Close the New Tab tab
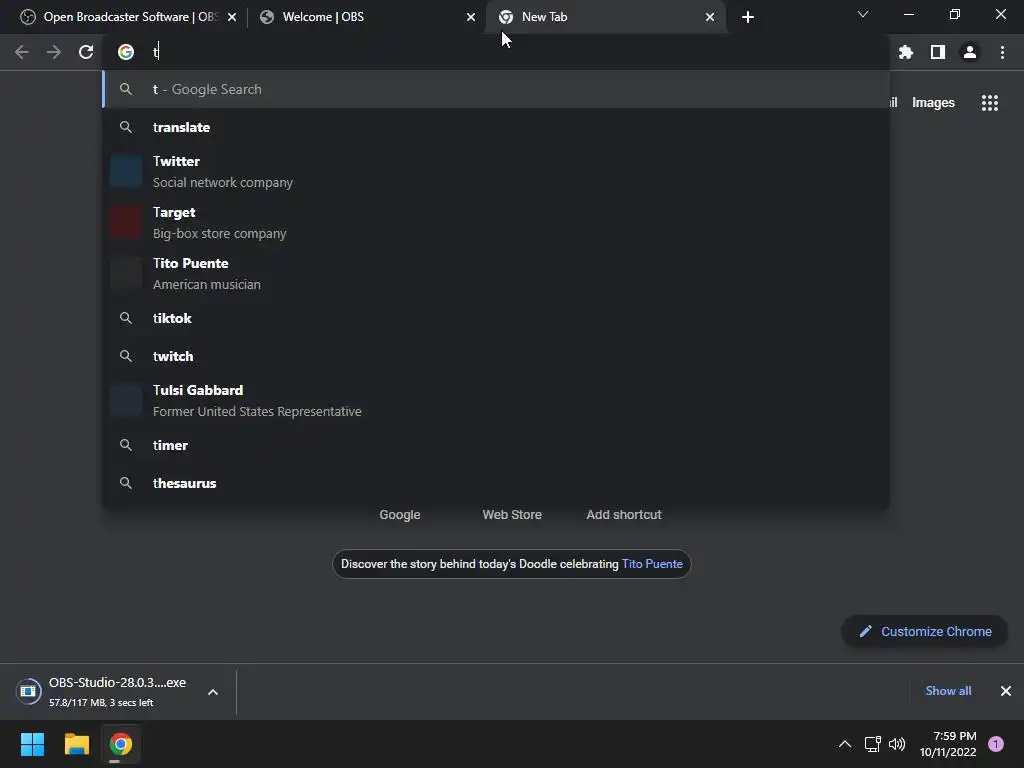 coord(710,17)
